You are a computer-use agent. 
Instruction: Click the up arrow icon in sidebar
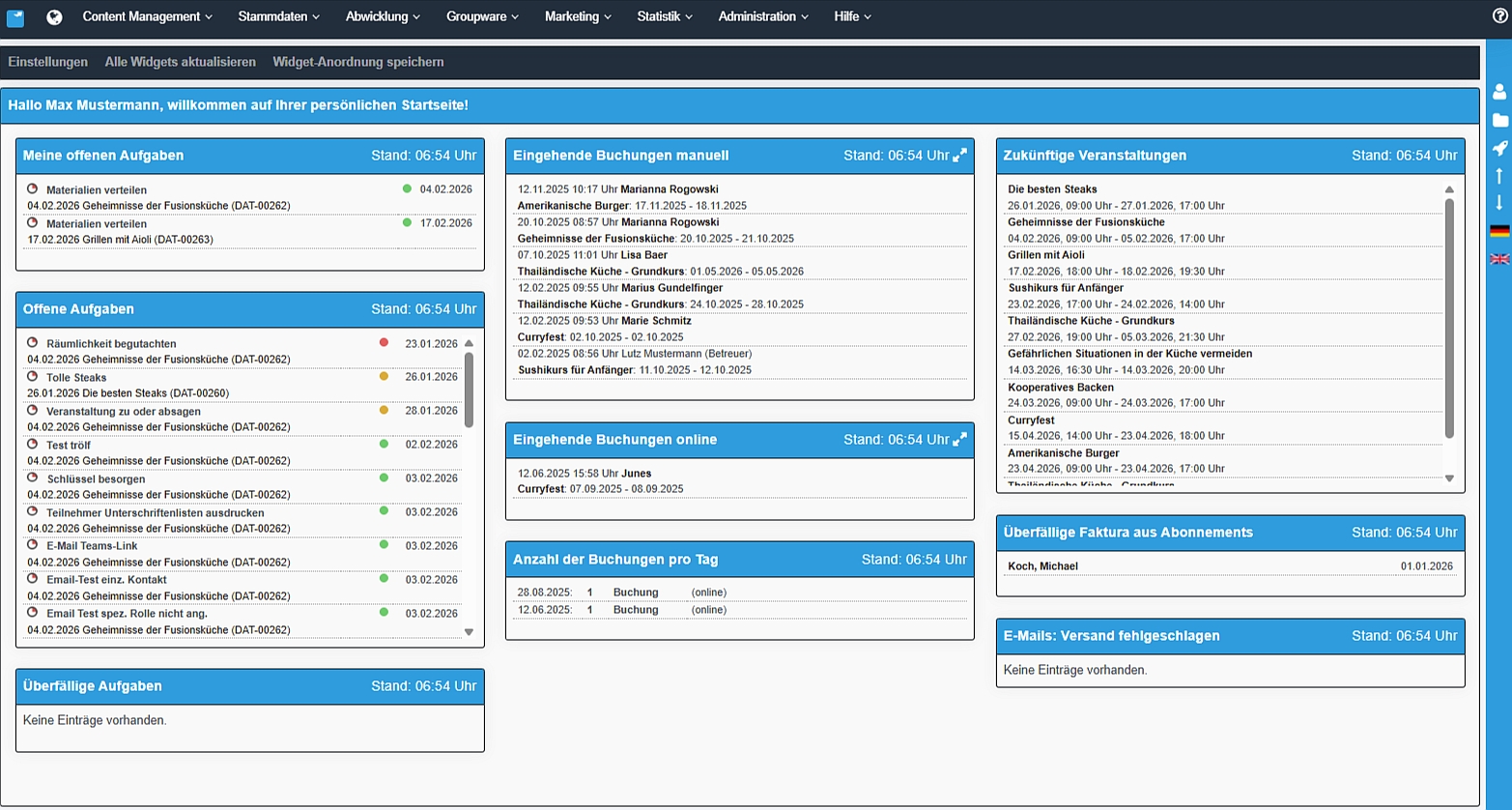(x=1499, y=176)
